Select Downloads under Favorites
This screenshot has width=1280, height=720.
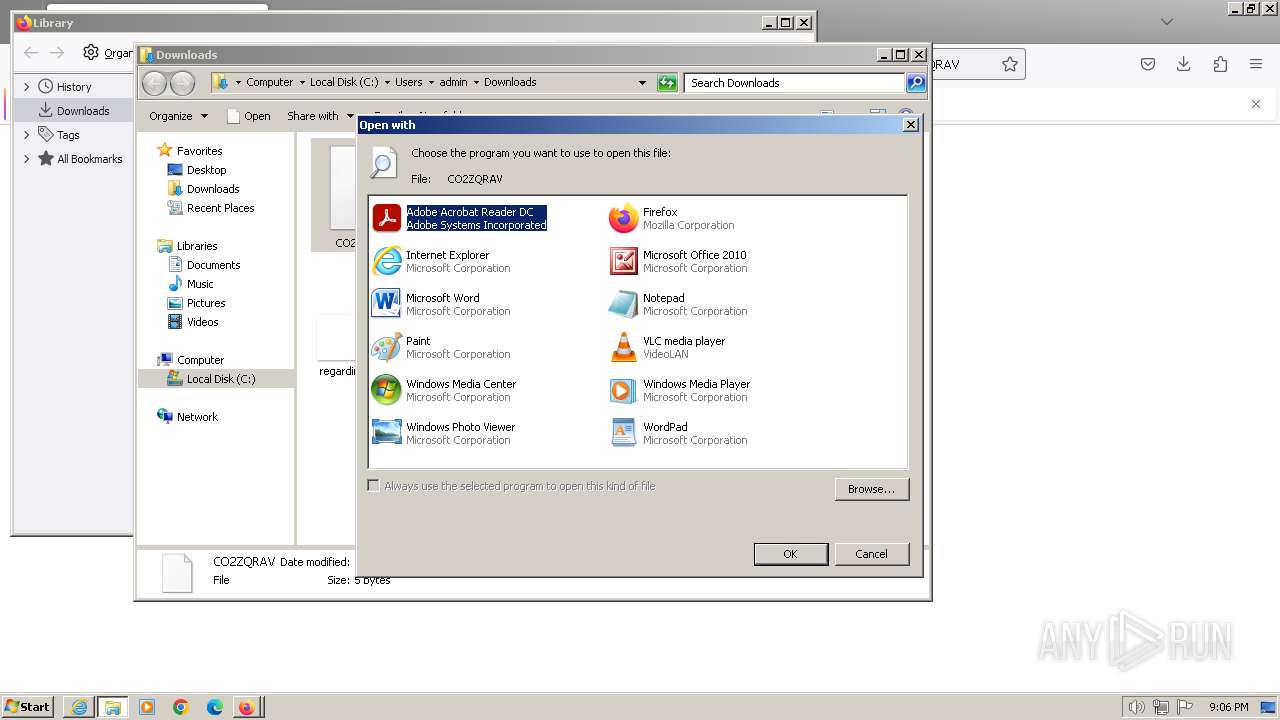(213, 189)
